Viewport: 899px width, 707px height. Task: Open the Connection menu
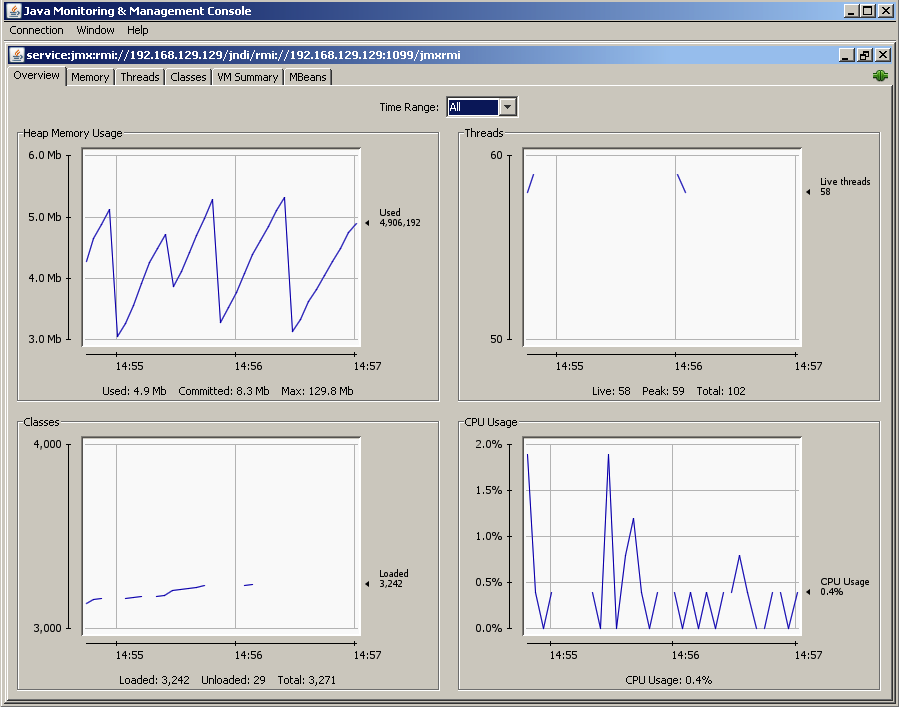coord(37,31)
